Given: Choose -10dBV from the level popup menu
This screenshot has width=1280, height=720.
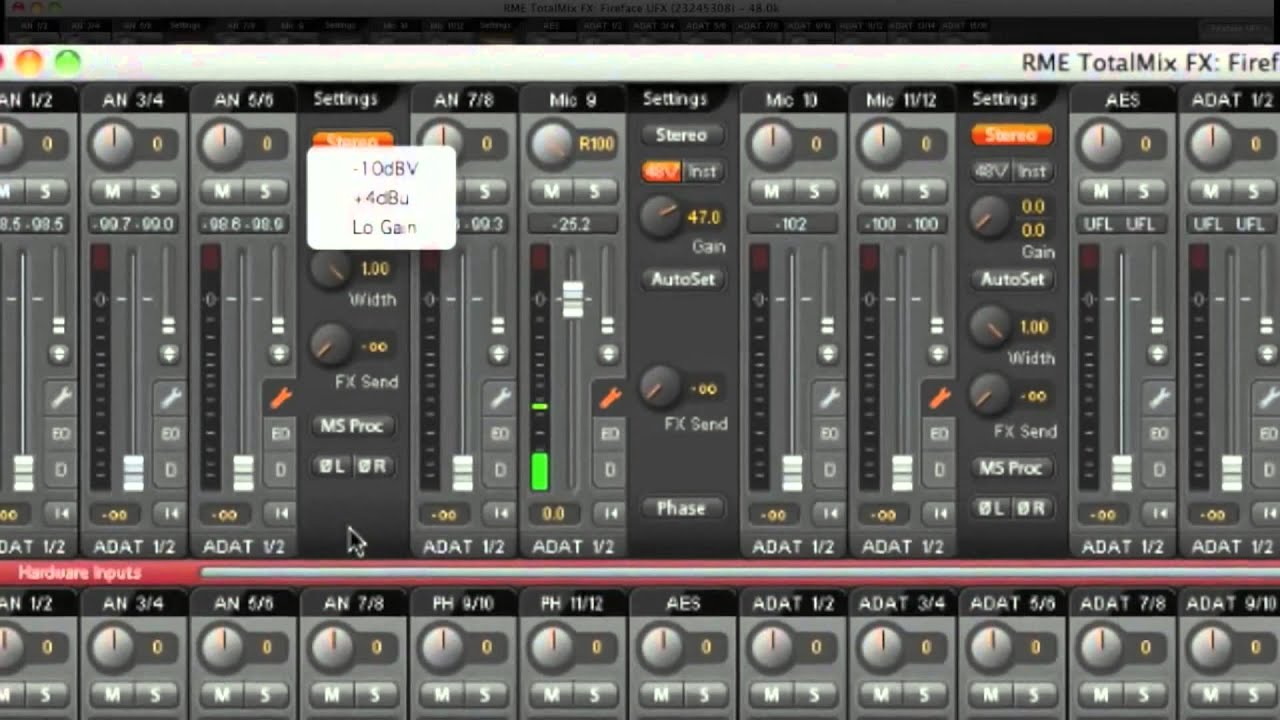Looking at the screenshot, I should click(x=384, y=169).
